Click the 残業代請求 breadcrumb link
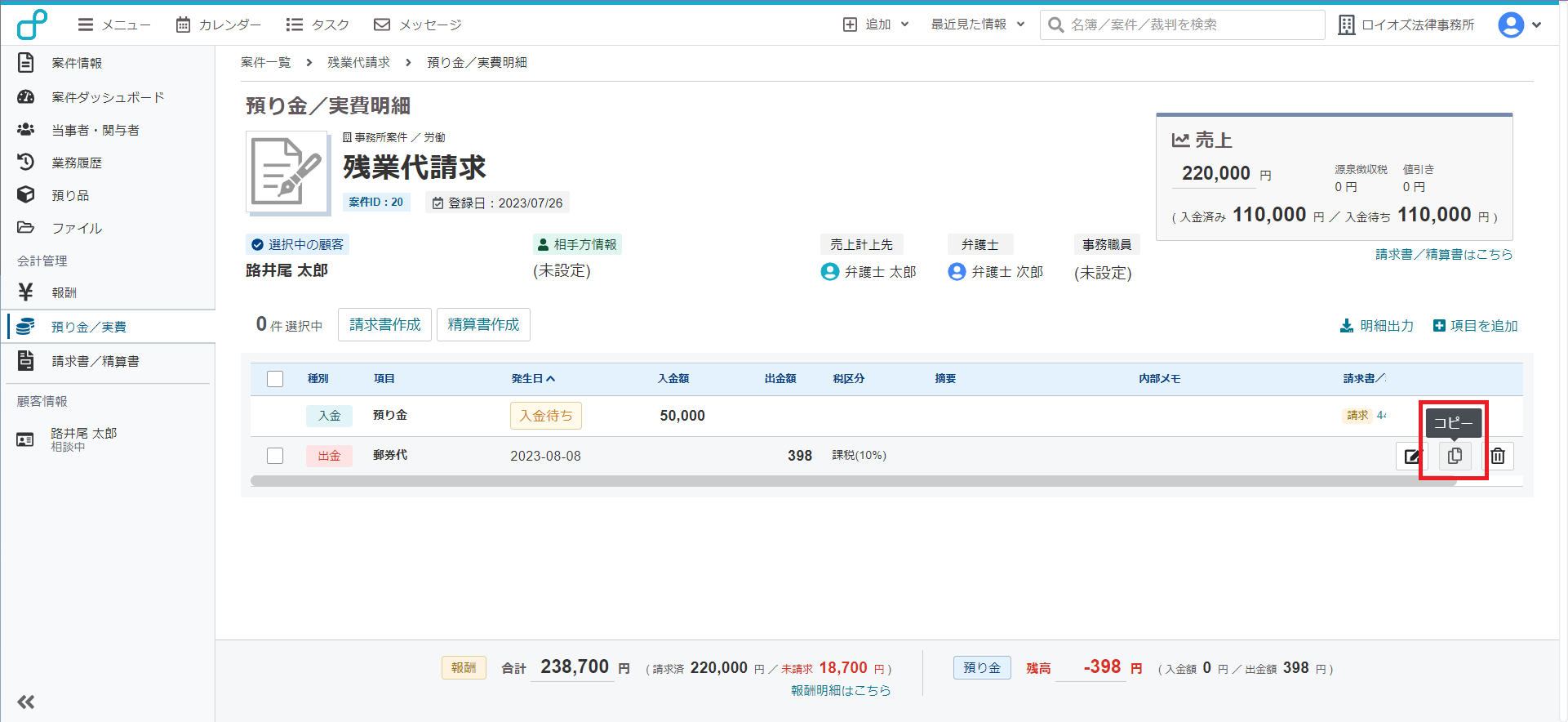 (358, 63)
